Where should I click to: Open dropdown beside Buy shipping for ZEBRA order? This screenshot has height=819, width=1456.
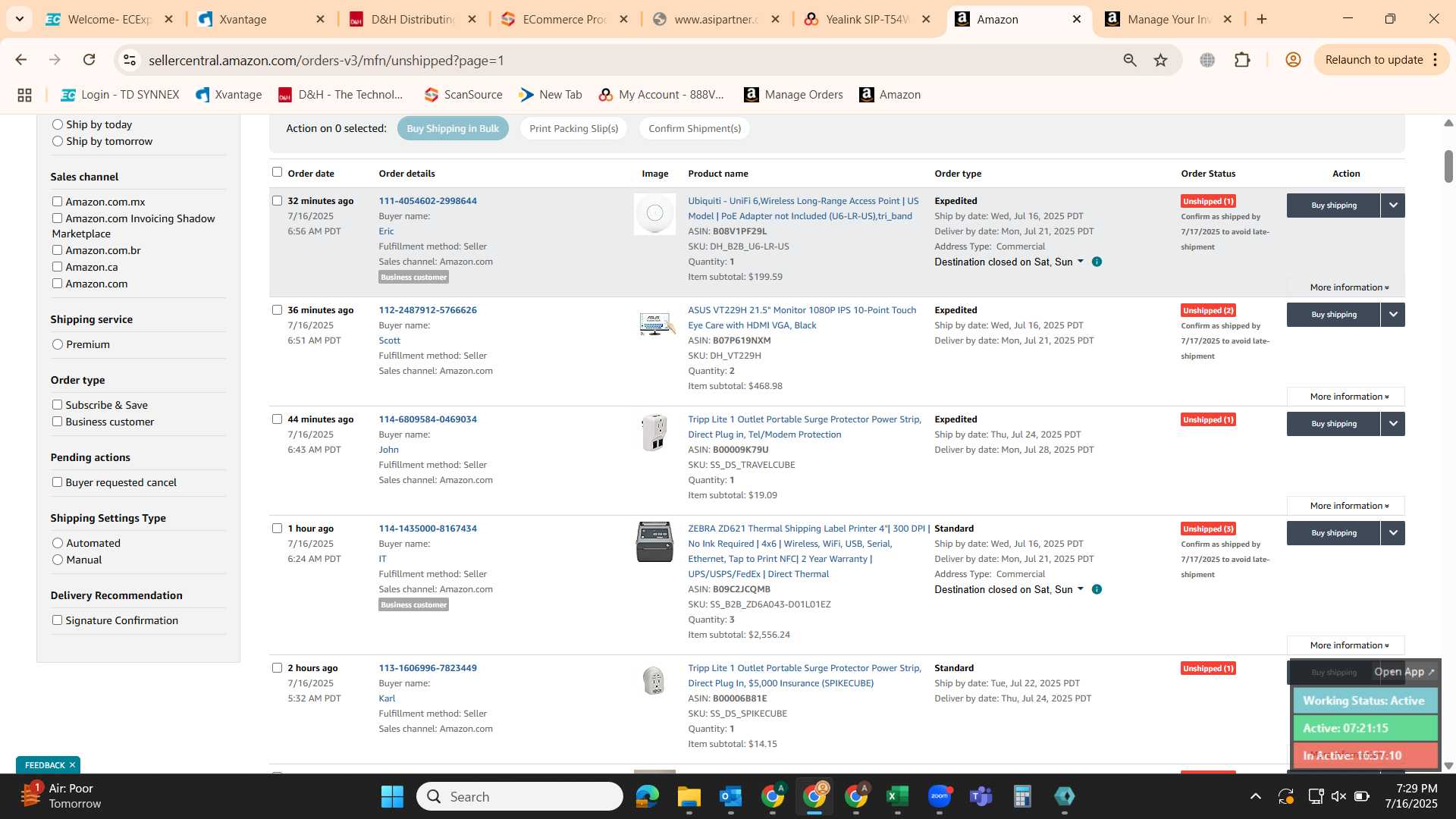tap(1393, 533)
